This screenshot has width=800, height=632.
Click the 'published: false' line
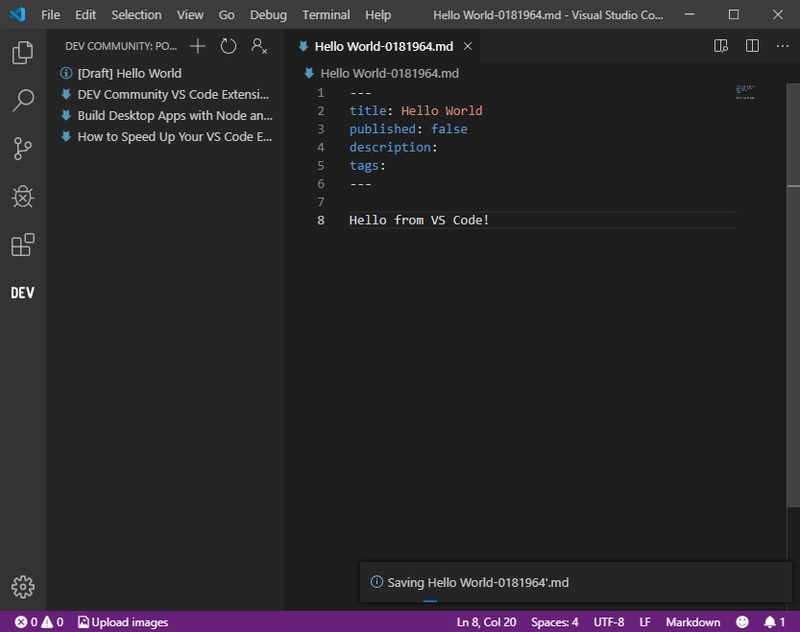coord(408,129)
